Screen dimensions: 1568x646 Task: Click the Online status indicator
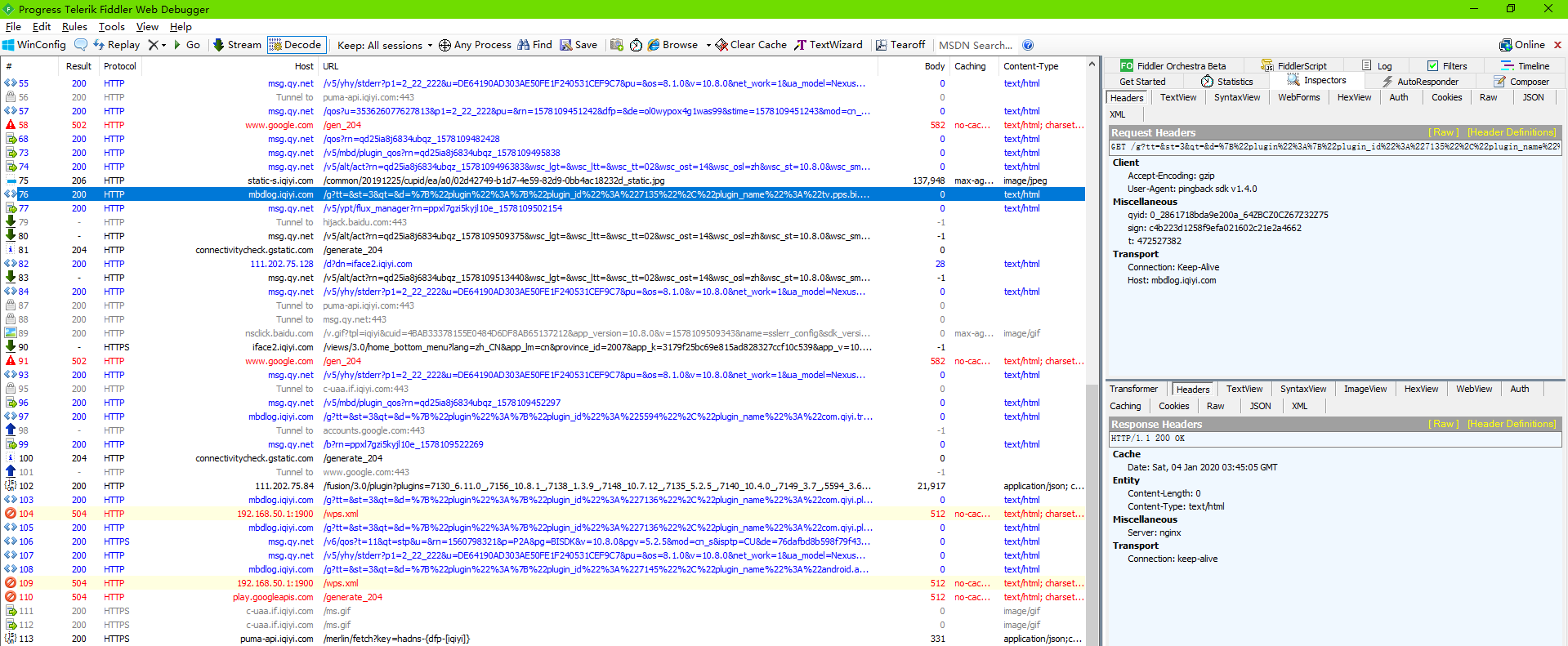1522,45
